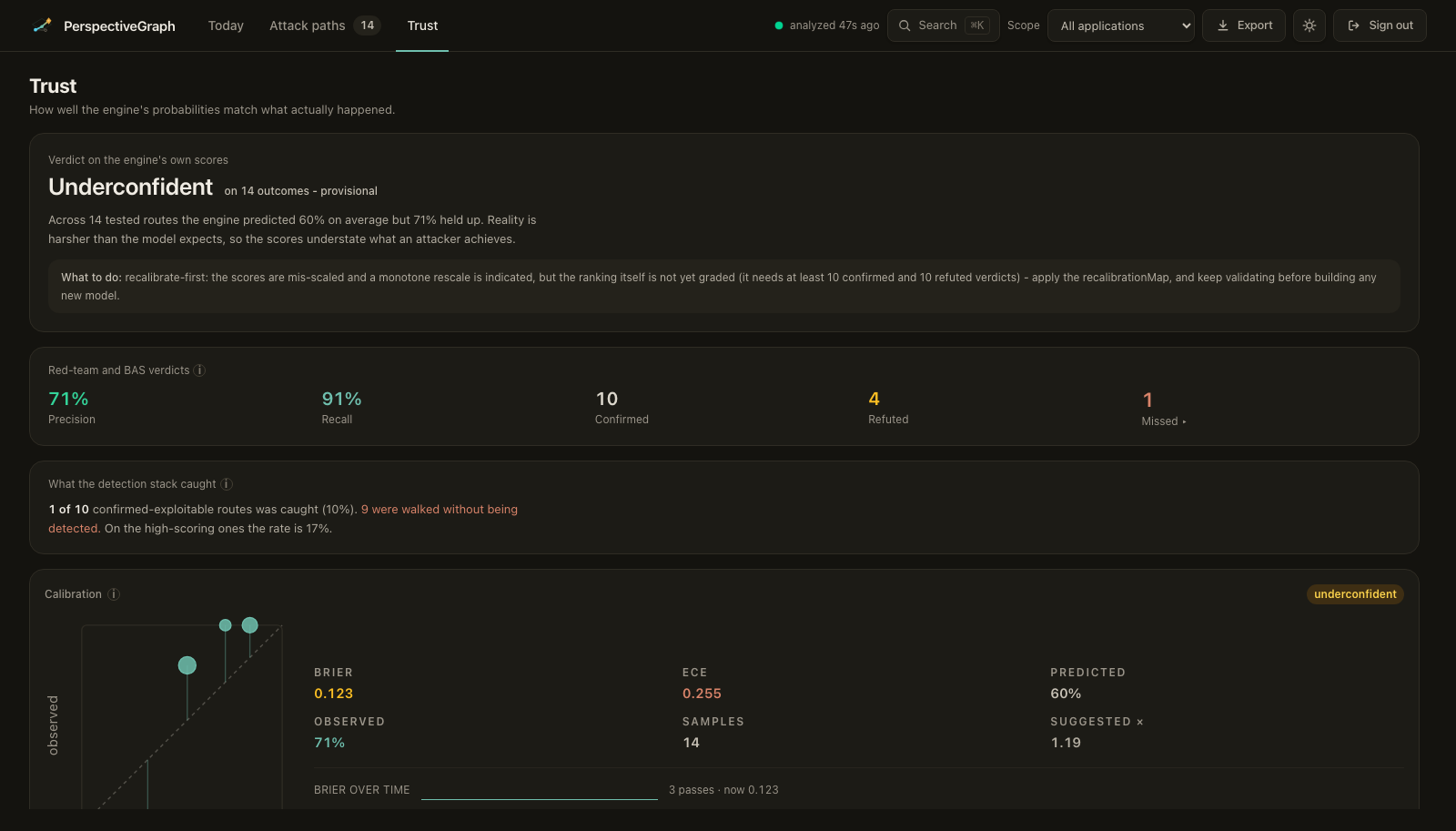Screen dimensions: 1456x831
Task: Click the Export button
Action: pyautogui.click(x=1244, y=25)
